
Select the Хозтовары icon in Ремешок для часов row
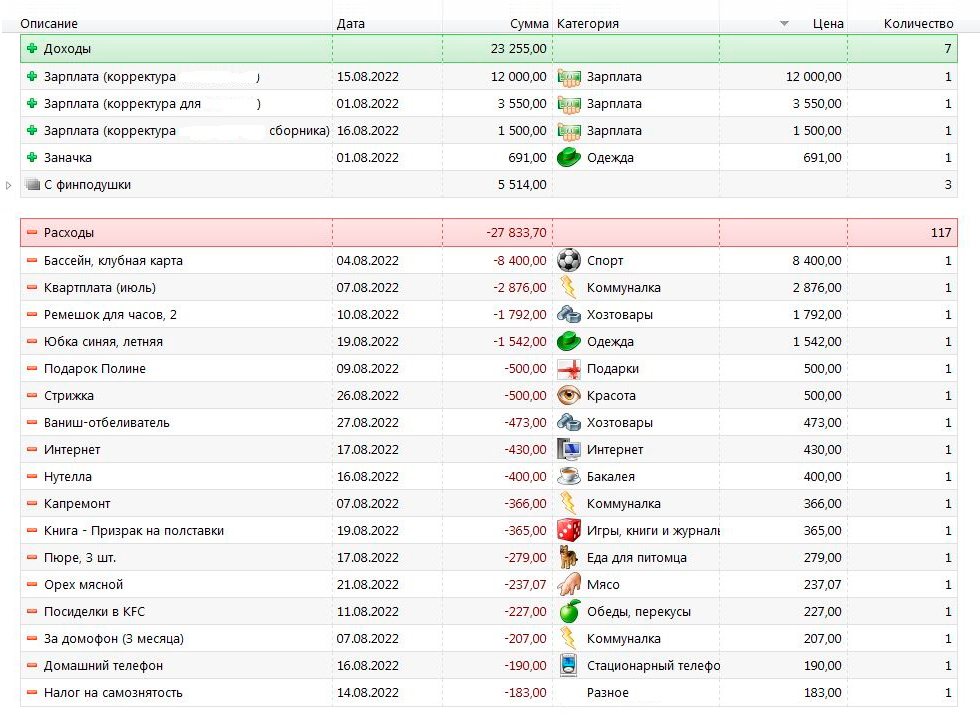coord(569,314)
